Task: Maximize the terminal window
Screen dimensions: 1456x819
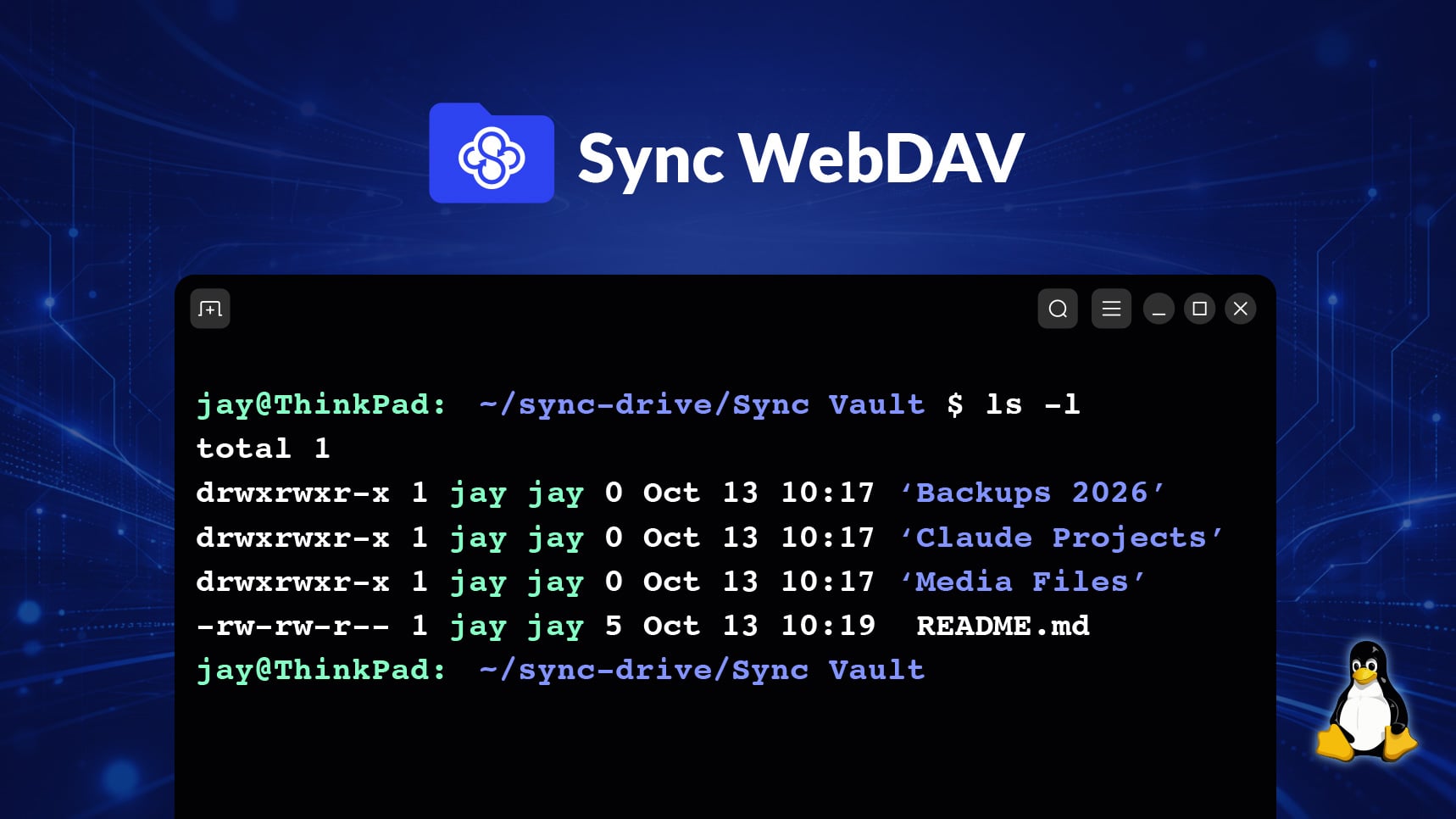Action: point(1199,309)
